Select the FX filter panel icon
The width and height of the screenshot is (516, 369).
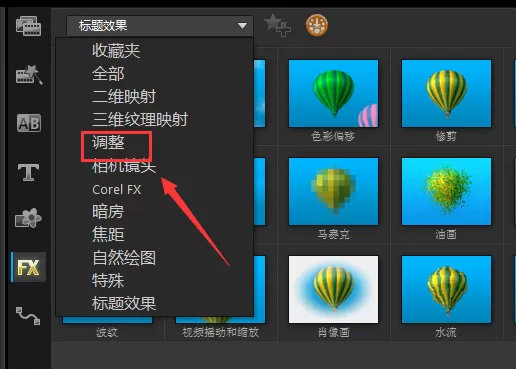pyautogui.click(x=28, y=267)
